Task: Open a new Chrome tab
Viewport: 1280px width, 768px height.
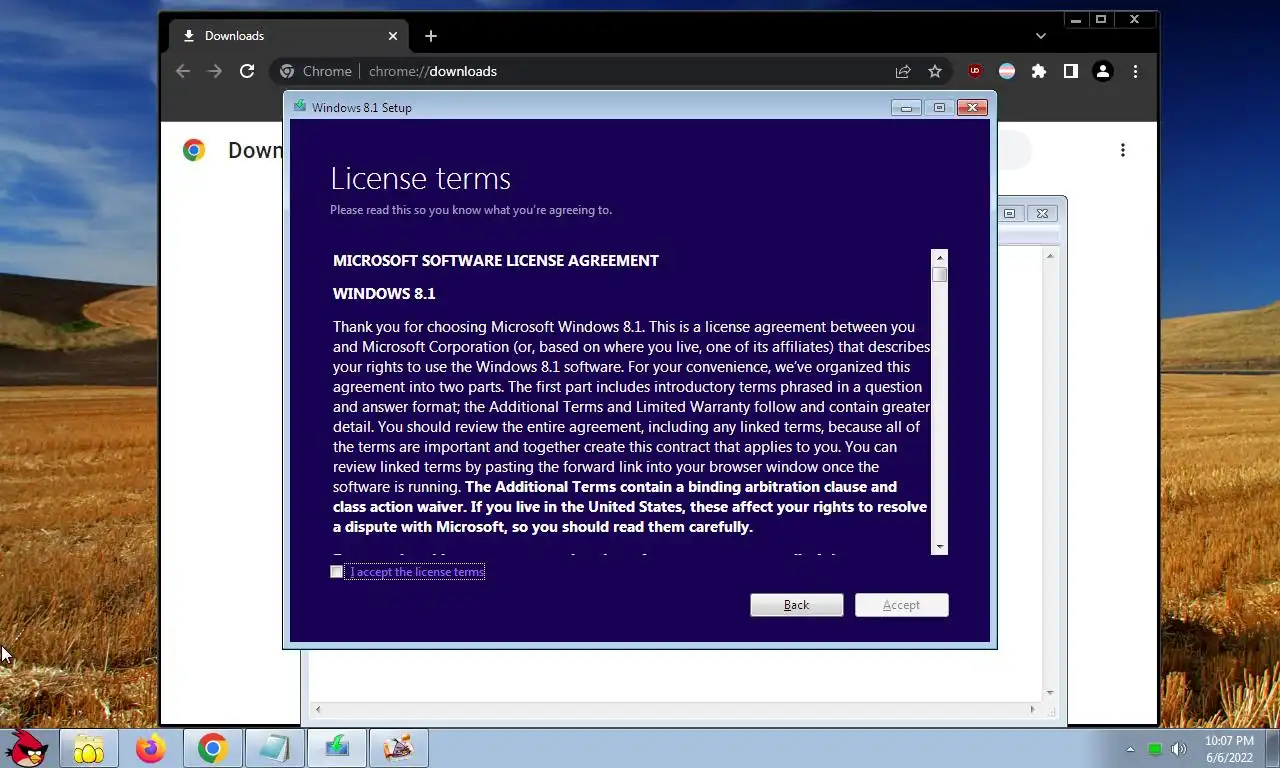Action: coord(431,36)
